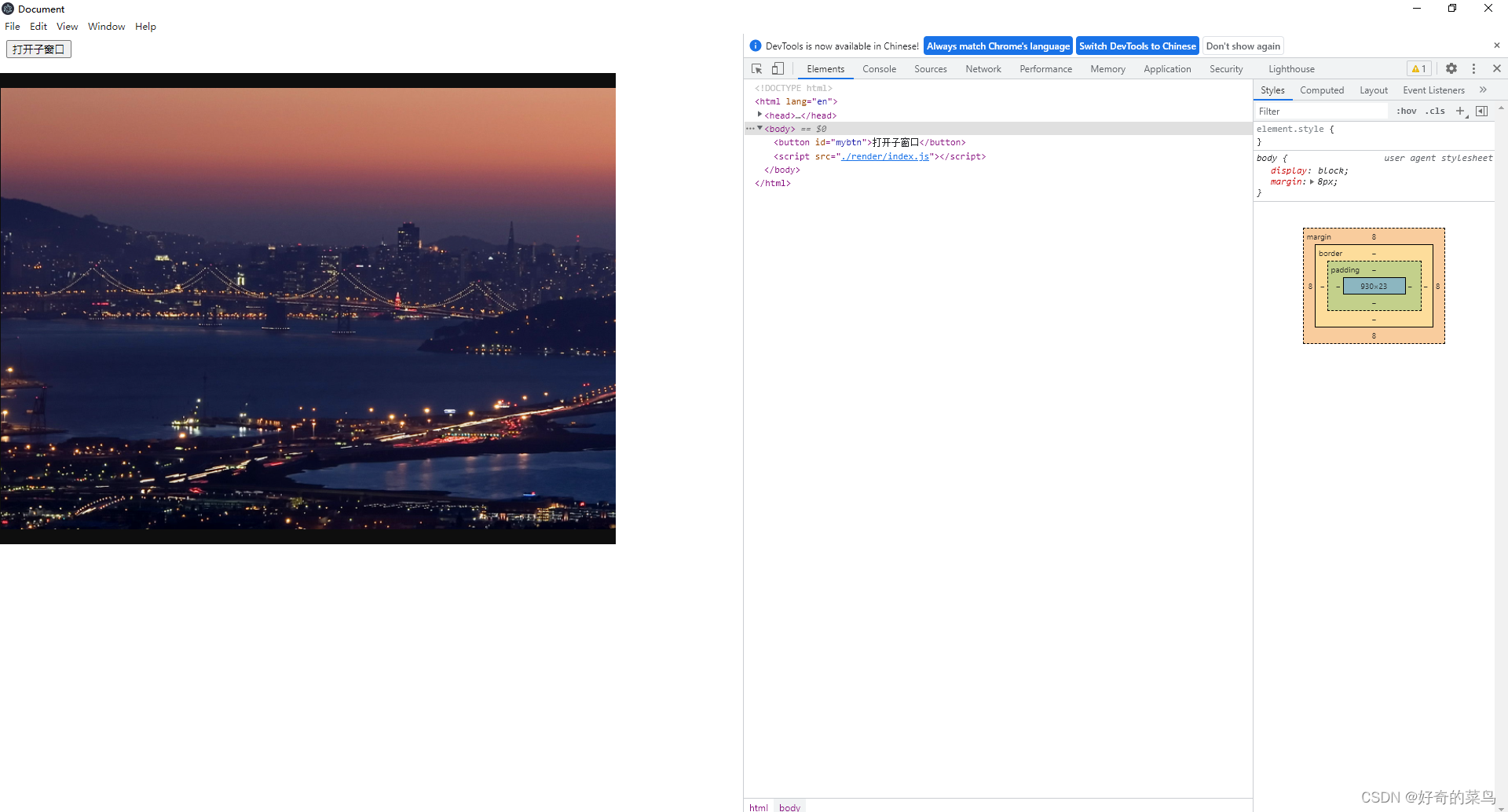This screenshot has height=812, width=1508.
Task: Click the warning issues counter badge
Action: tap(1418, 68)
